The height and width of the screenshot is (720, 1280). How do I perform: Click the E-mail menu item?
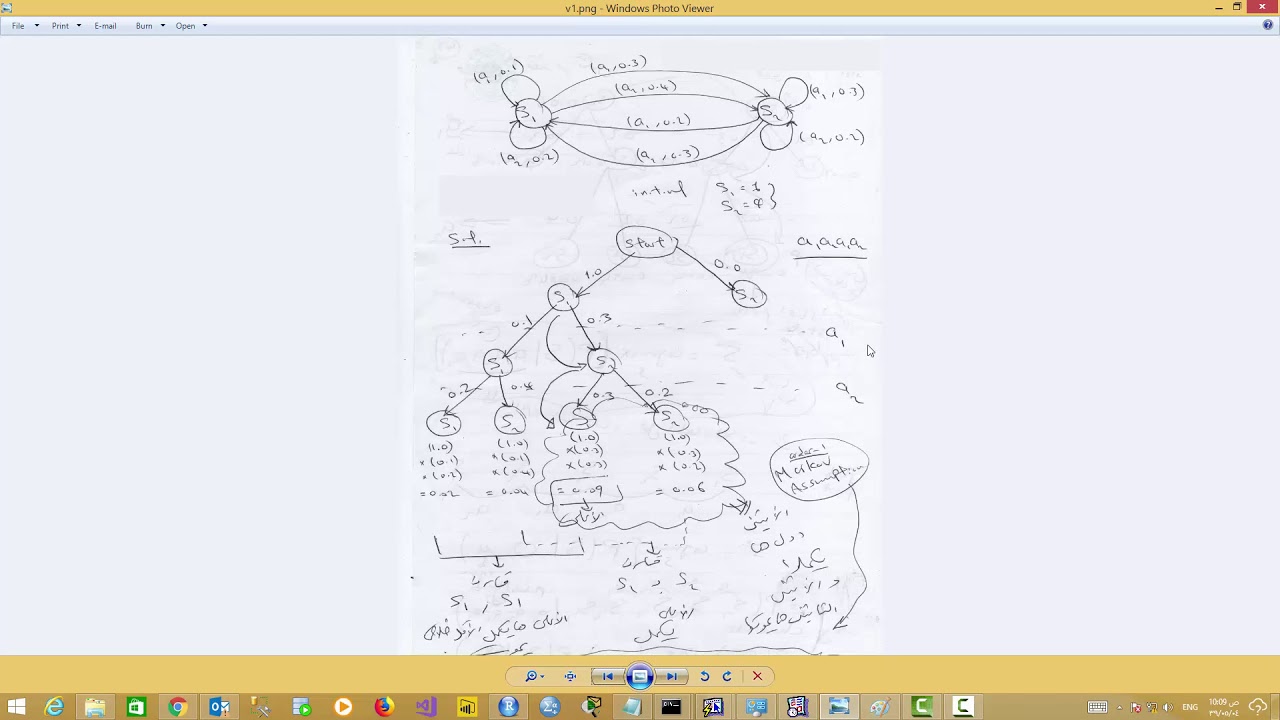coord(105,26)
